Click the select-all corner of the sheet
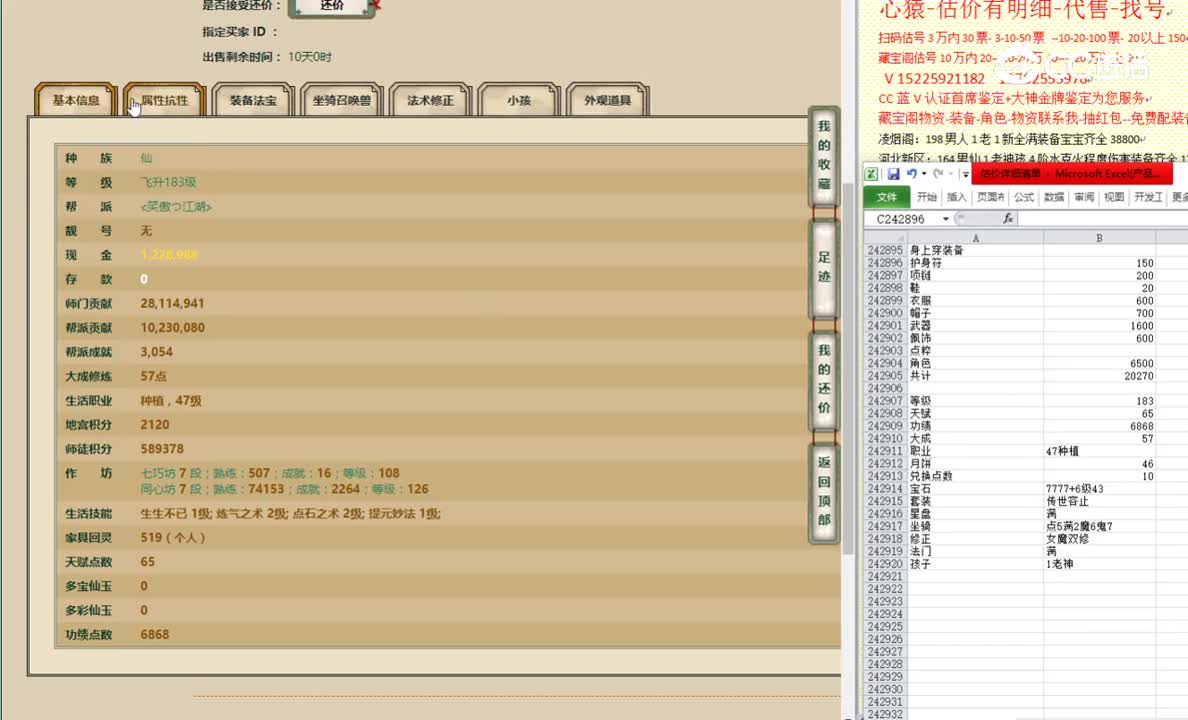Image resolution: width=1188 pixels, height=720 pixels. [886, 238]
